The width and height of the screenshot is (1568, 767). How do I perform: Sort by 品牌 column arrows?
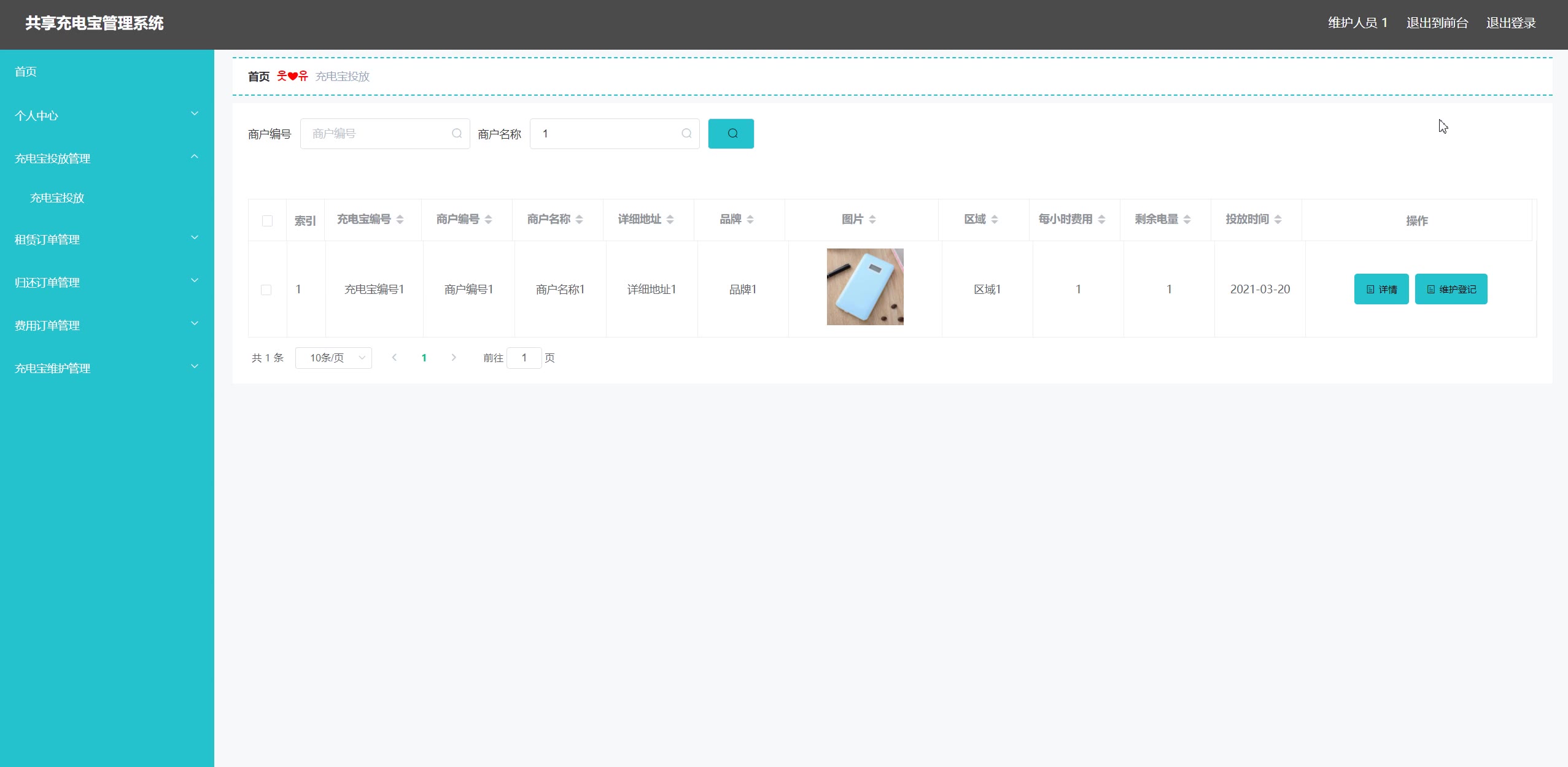pyautogui.click(x=750, y=220)
